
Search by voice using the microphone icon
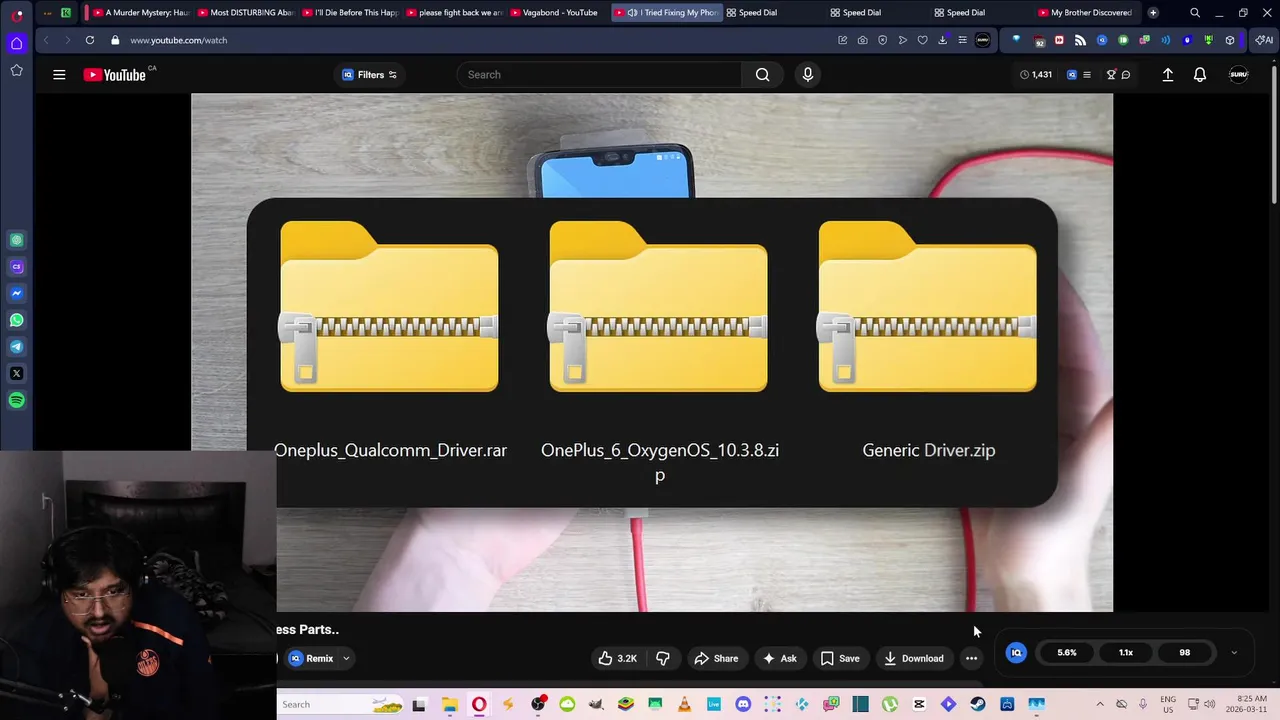808,75
